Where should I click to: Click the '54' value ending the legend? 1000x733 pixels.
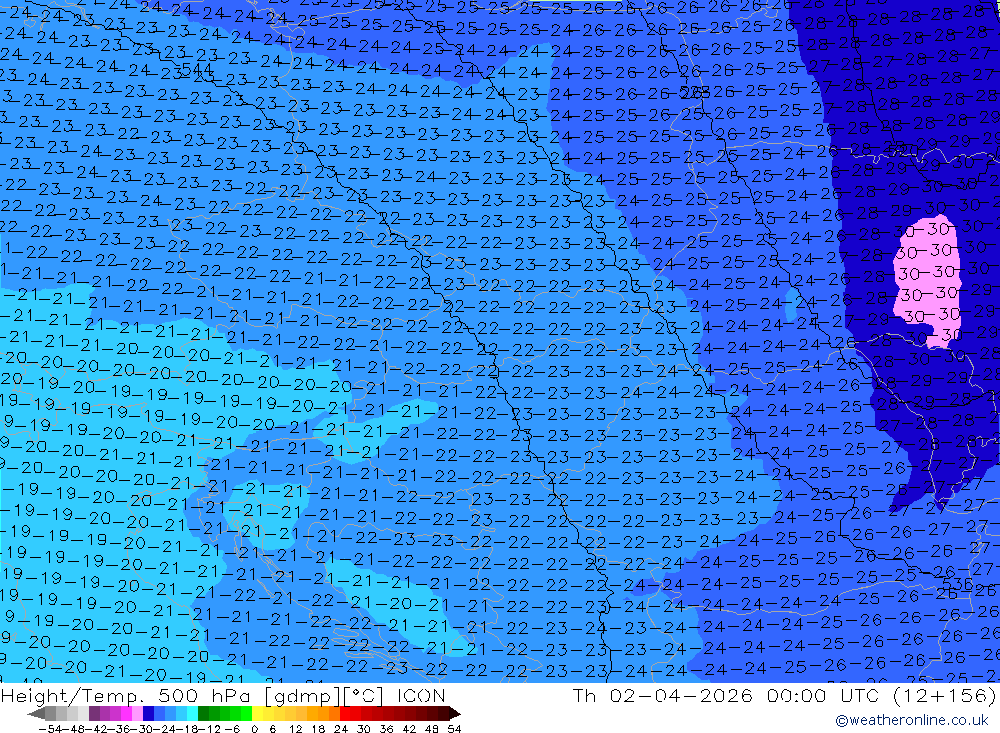(454, 729)
